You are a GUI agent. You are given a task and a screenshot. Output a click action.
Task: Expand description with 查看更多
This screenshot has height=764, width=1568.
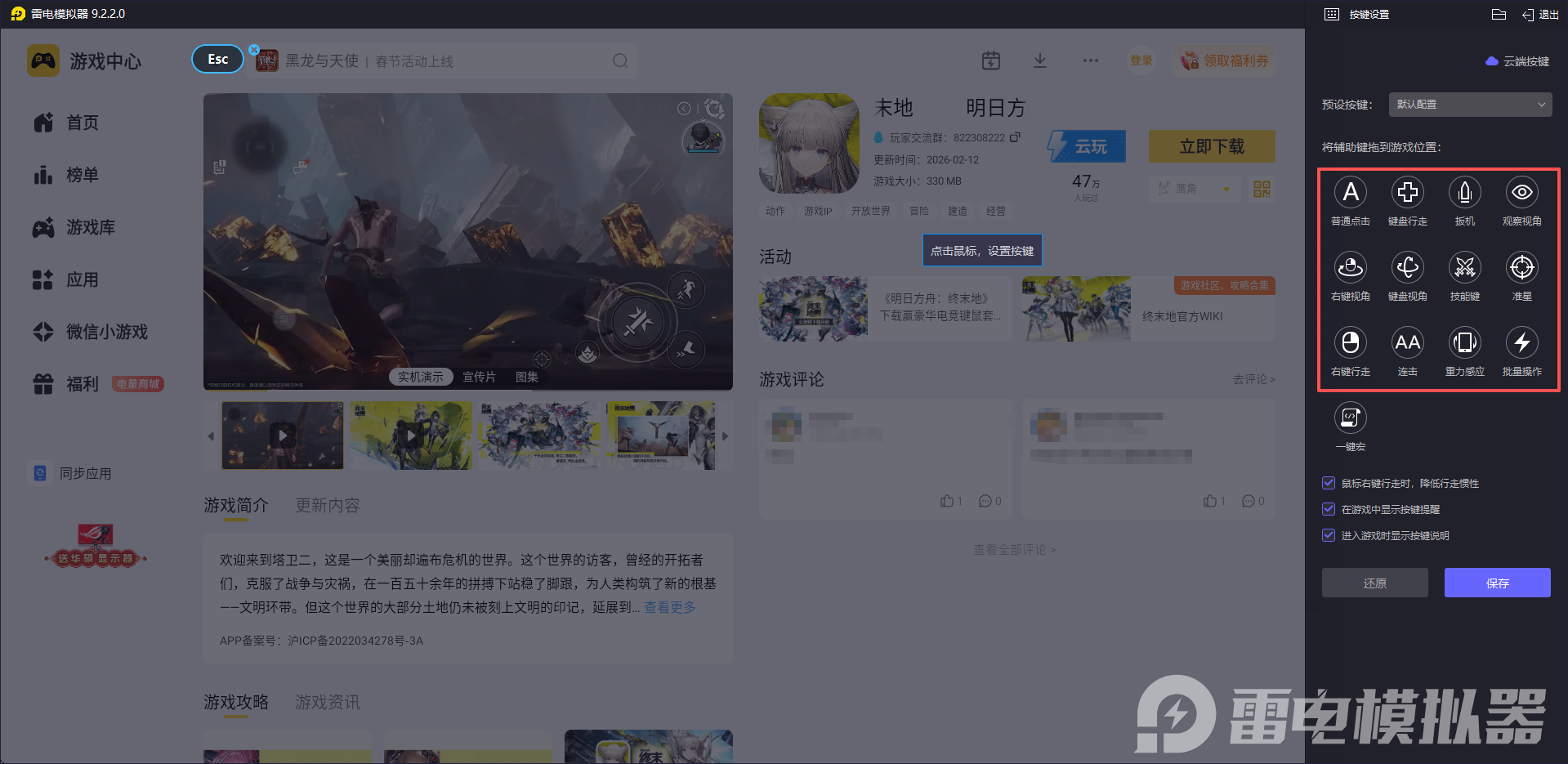[x=670, y=607]
